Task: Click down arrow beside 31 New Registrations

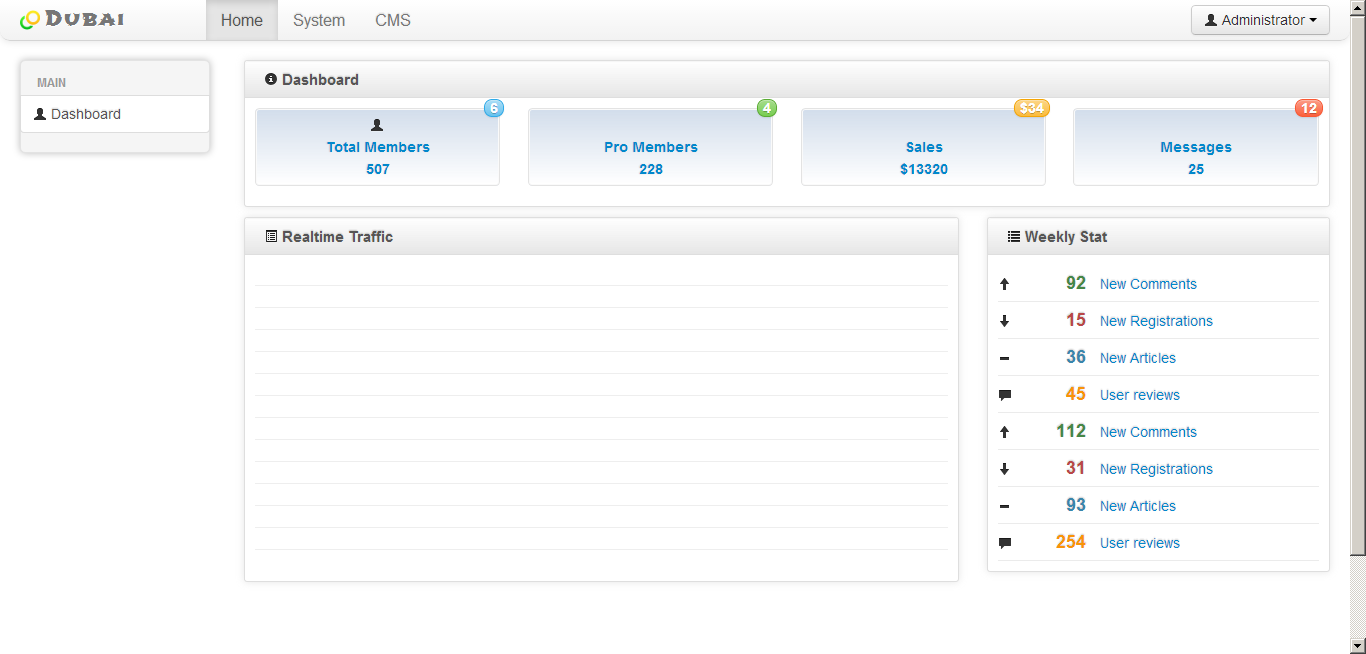Action: click(1005, 469)
